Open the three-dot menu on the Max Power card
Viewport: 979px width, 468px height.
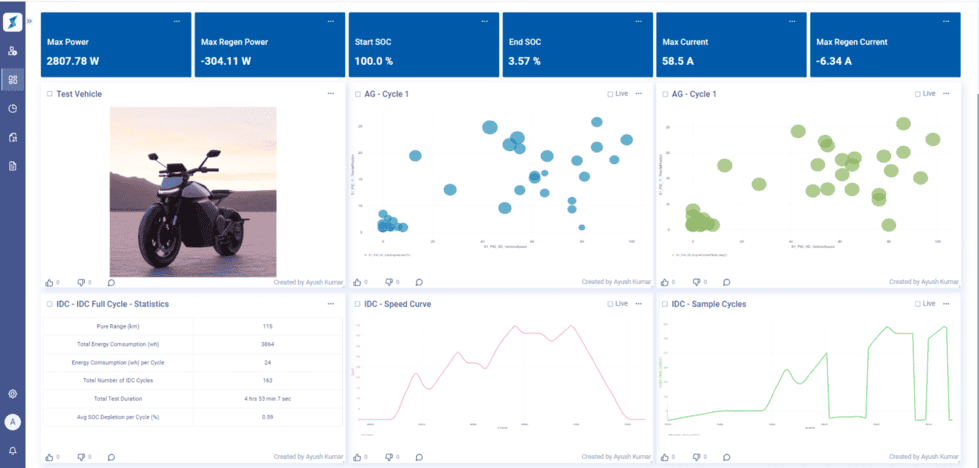177,21
